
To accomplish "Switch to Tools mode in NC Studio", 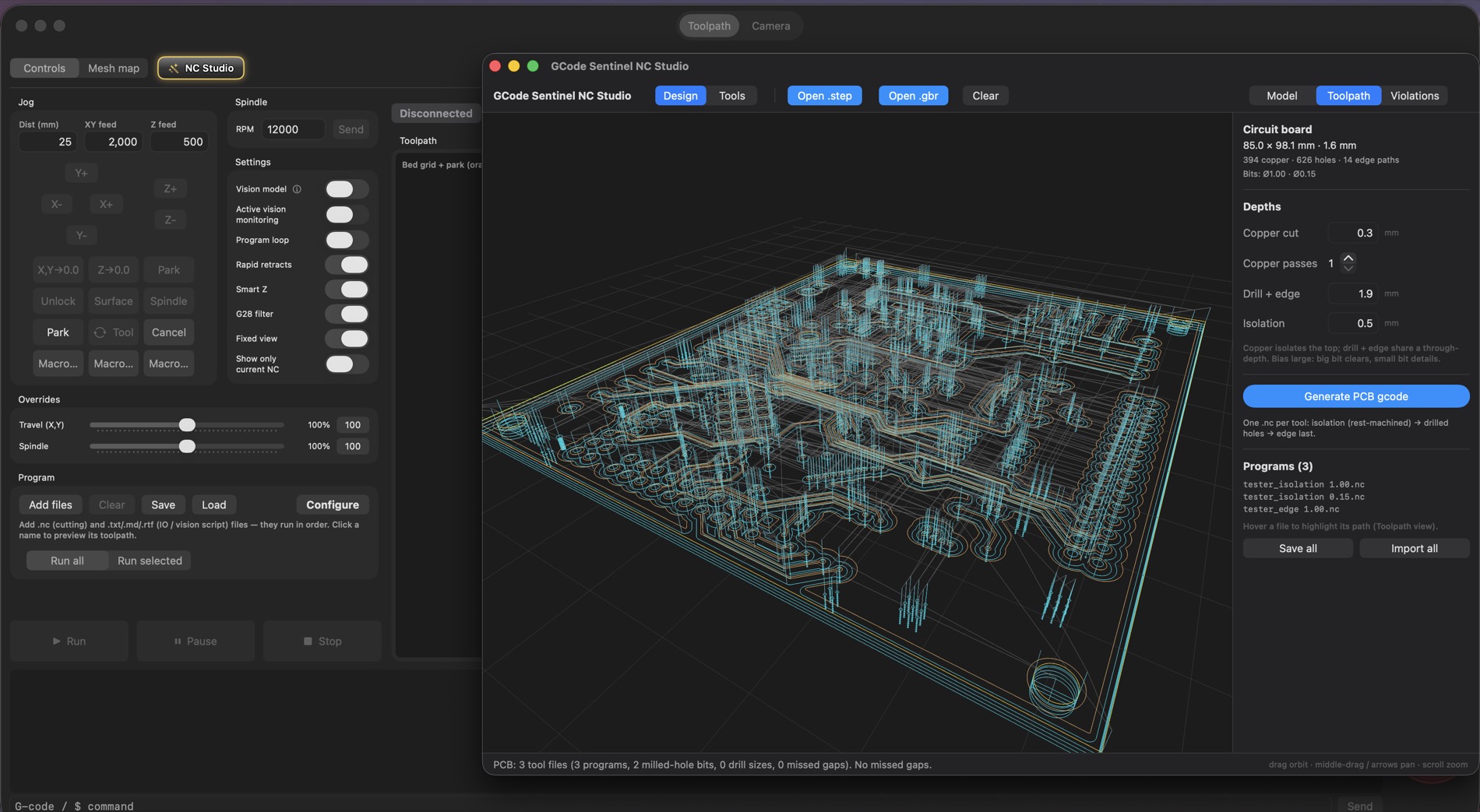I will (x=731, y=96).
